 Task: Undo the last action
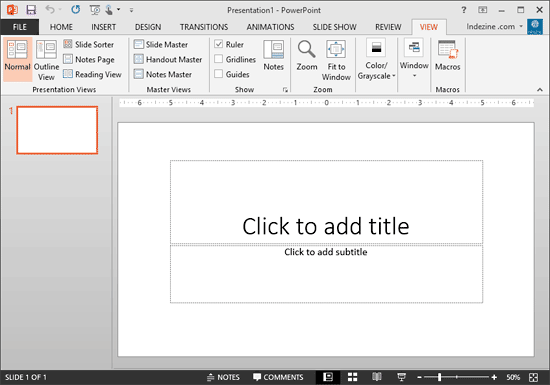(50, 10)
